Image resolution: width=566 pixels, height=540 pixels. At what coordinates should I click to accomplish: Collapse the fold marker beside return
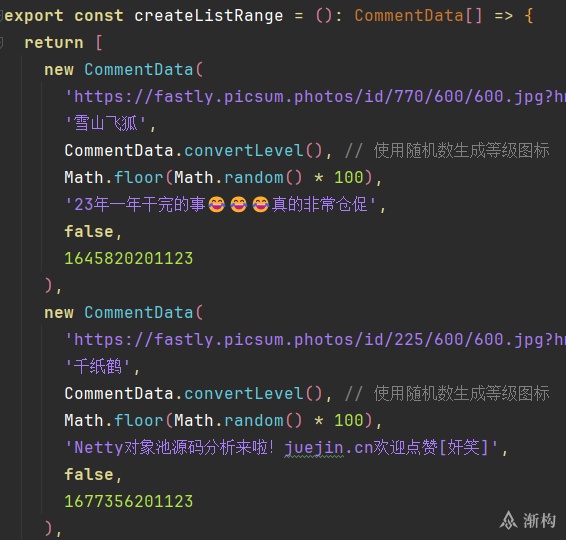point(1,43)
